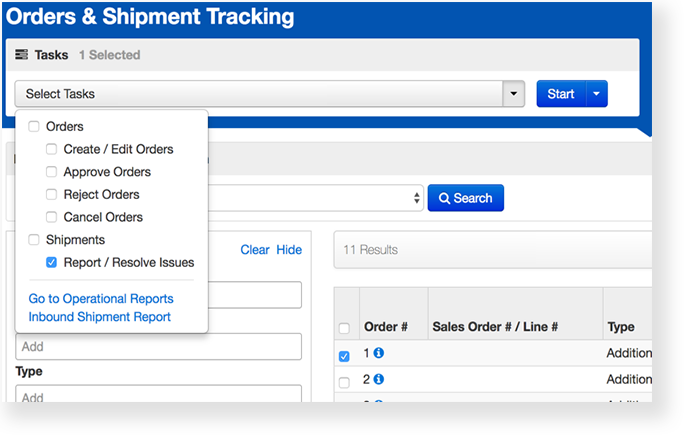Click the Tasks list icon in header
Viewport: 694px width, 438px height.
point(21,55)
